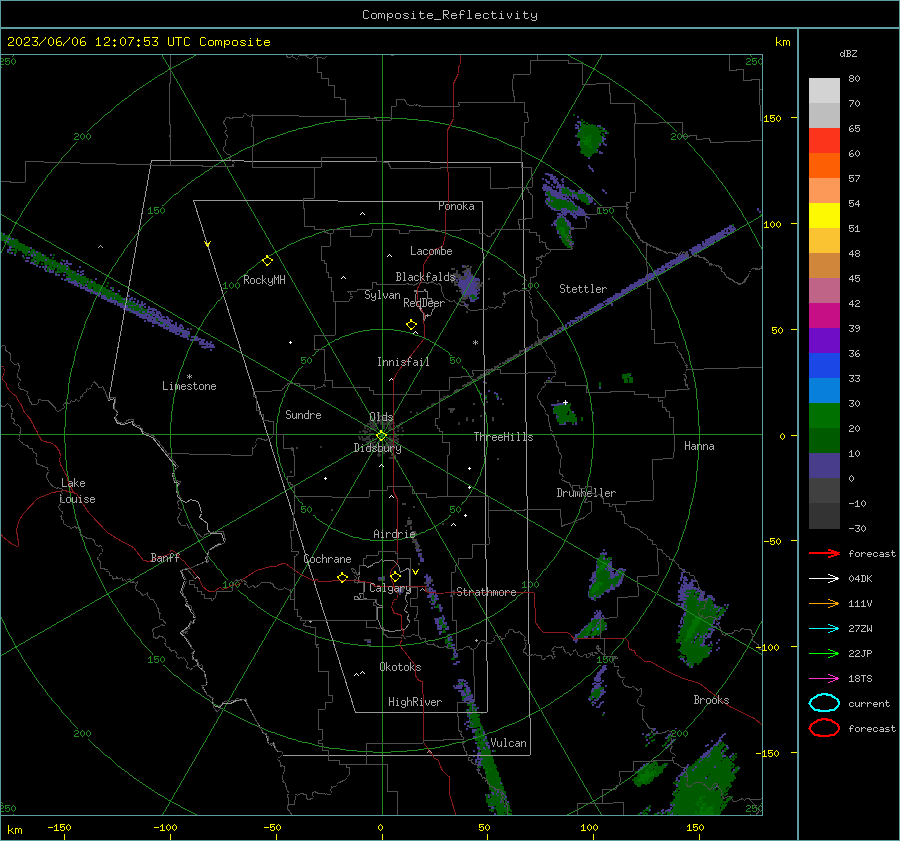Click the red forecast arrow legend icon

(824, 553)
